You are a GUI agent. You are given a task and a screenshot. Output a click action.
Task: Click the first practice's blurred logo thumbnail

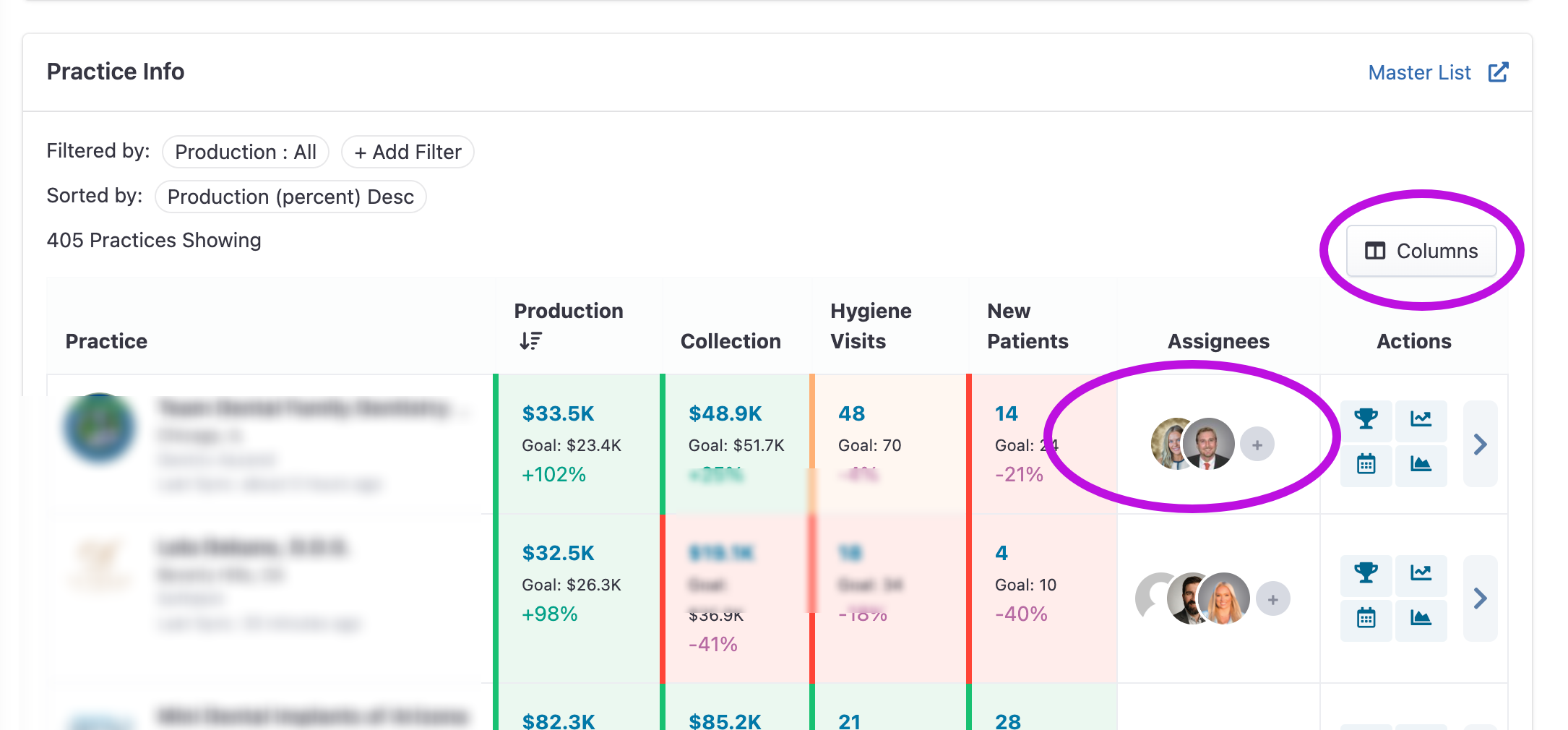point(100,429)
